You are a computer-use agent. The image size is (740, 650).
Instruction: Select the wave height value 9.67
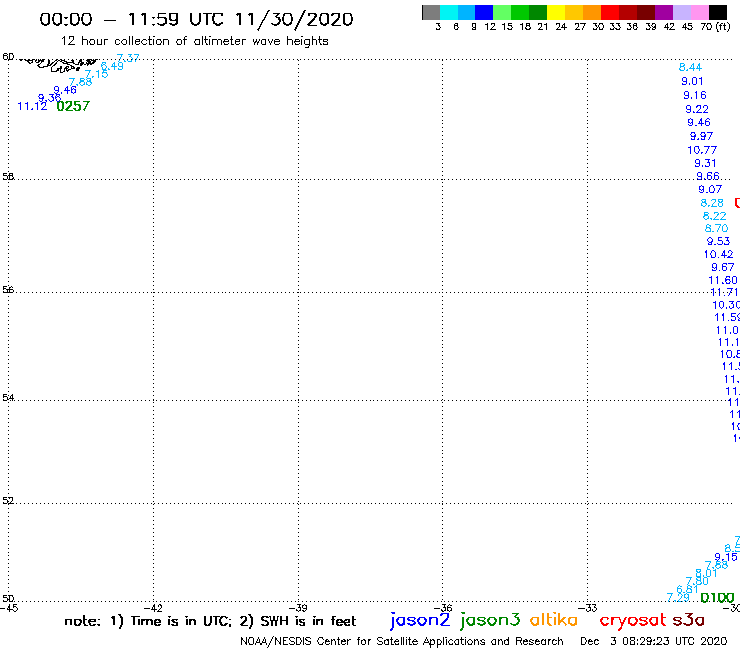pos(723,267)
